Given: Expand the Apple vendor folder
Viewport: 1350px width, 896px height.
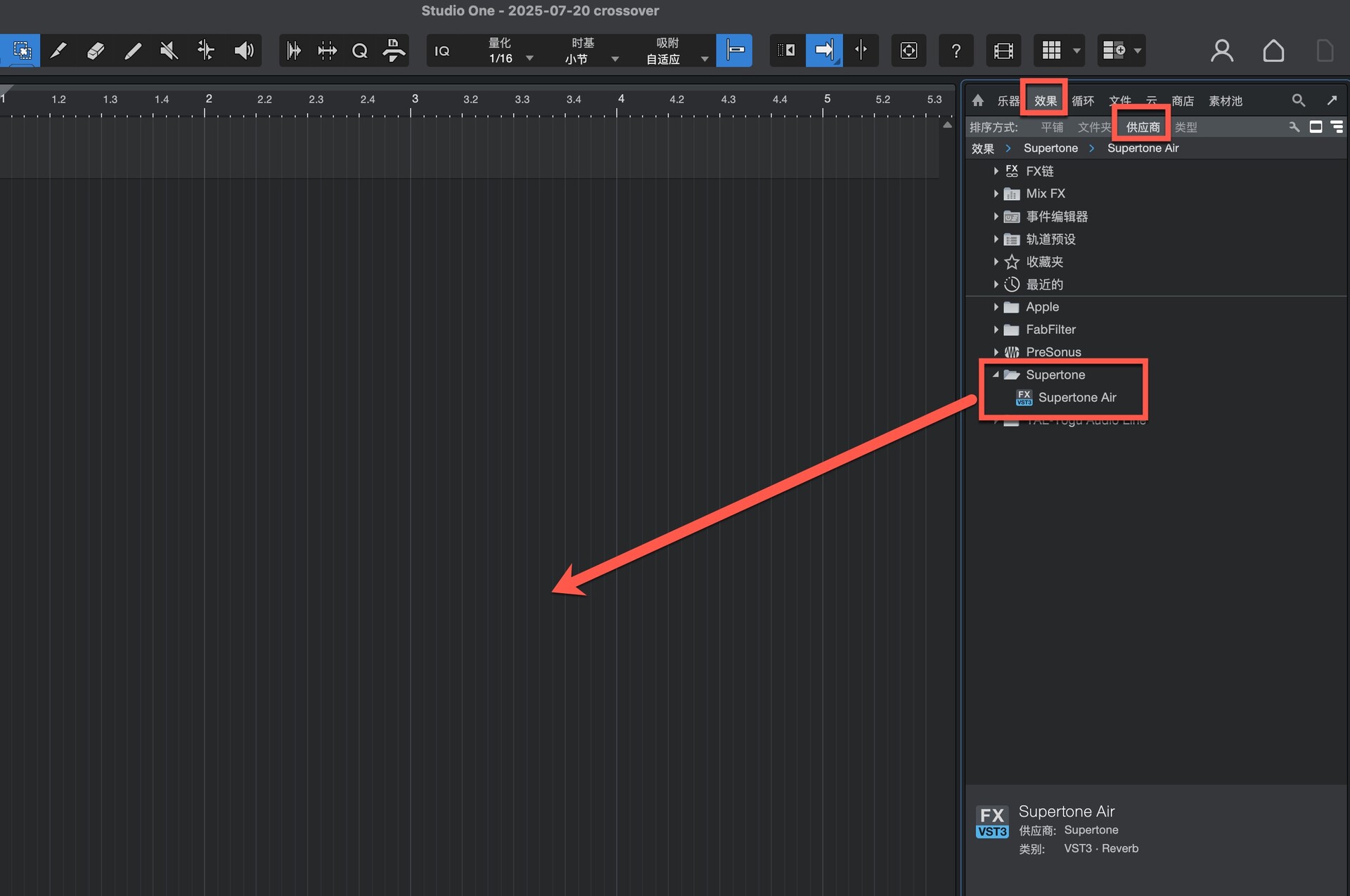Looking at the screenshot, I should point(996,307).
